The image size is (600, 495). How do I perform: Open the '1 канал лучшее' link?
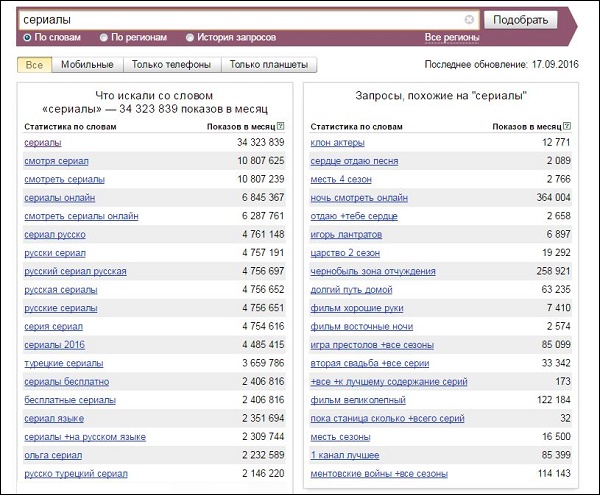[345, 455]
